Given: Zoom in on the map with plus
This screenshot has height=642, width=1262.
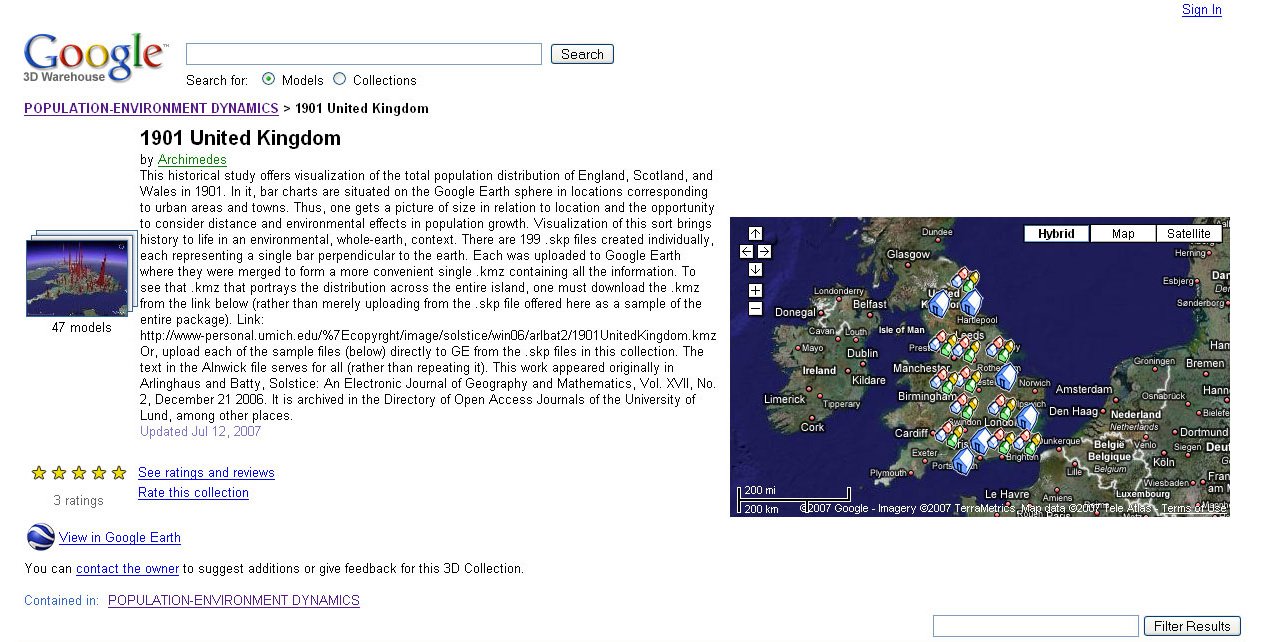Looking at the screenshot, I should pyautogui.click(x=755, y=291).
